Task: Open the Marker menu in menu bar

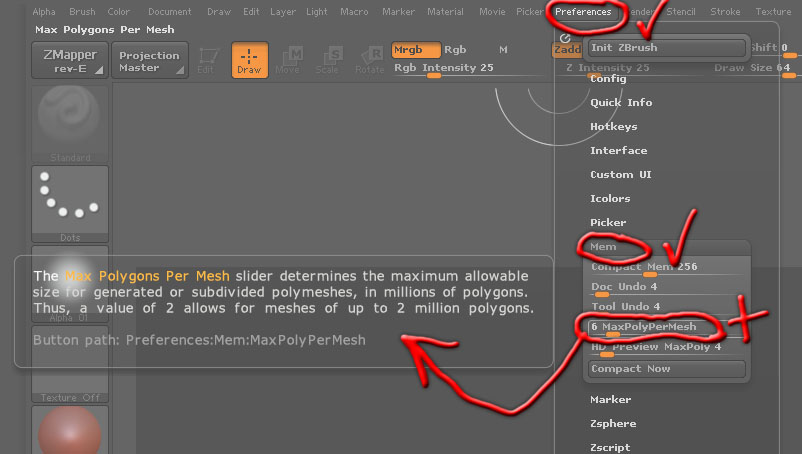Action: (x=398, y=11)
